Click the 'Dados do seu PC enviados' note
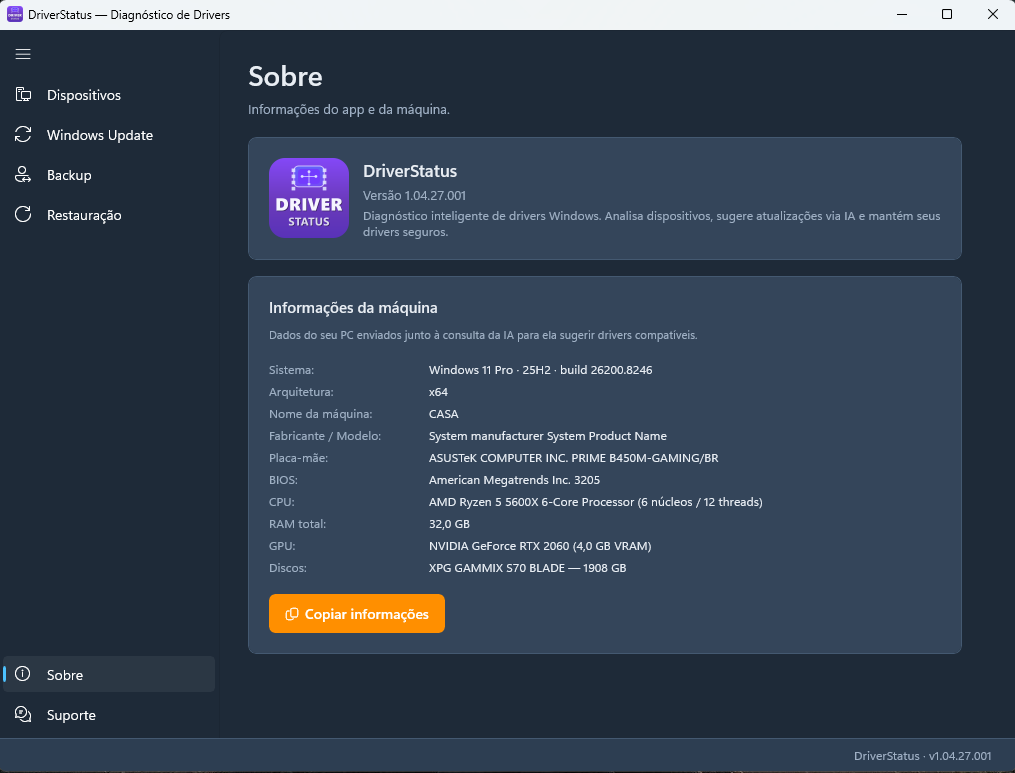 [x=483, y=335]
